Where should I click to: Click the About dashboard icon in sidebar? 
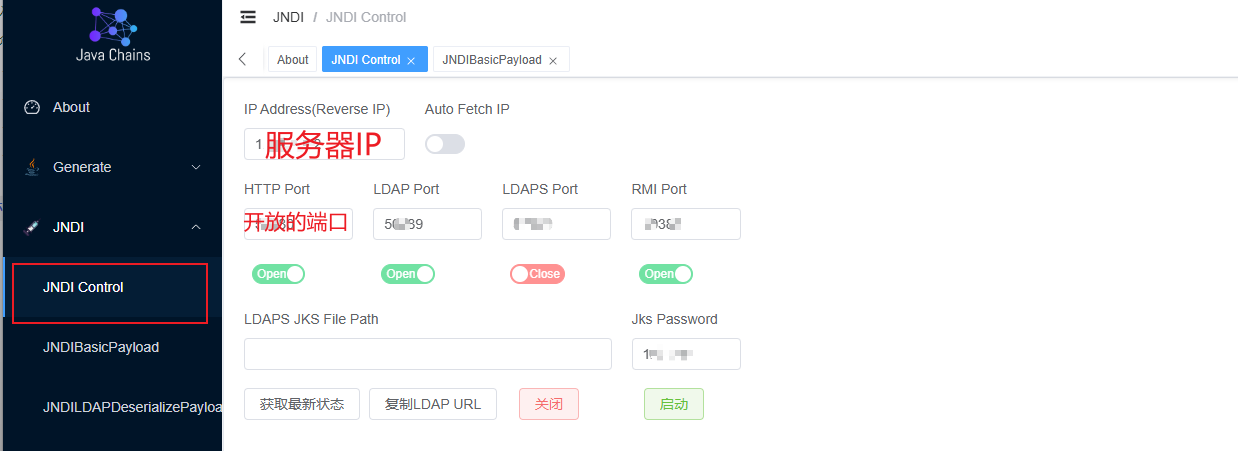tap(32, 107)
